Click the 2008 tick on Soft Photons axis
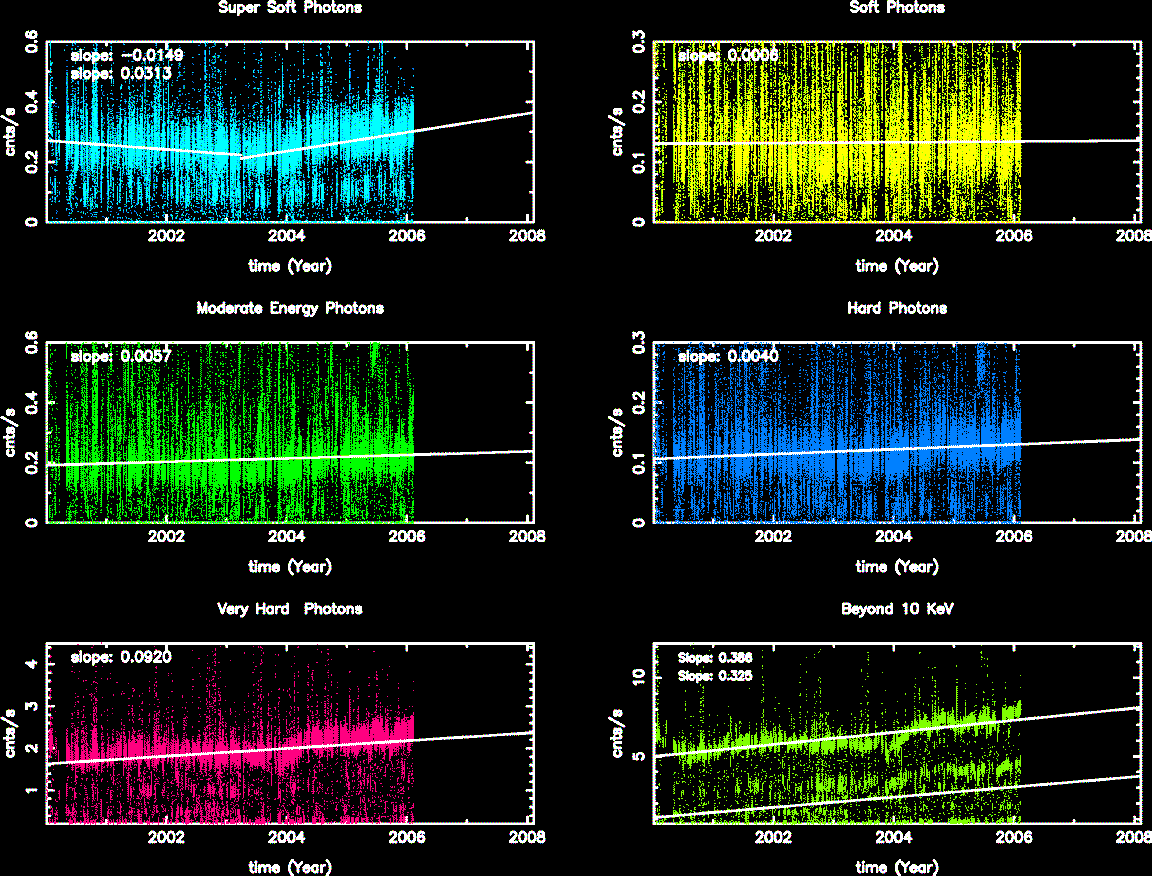This screenshot has height=876, width=1152. click(x=1132, y=238)
